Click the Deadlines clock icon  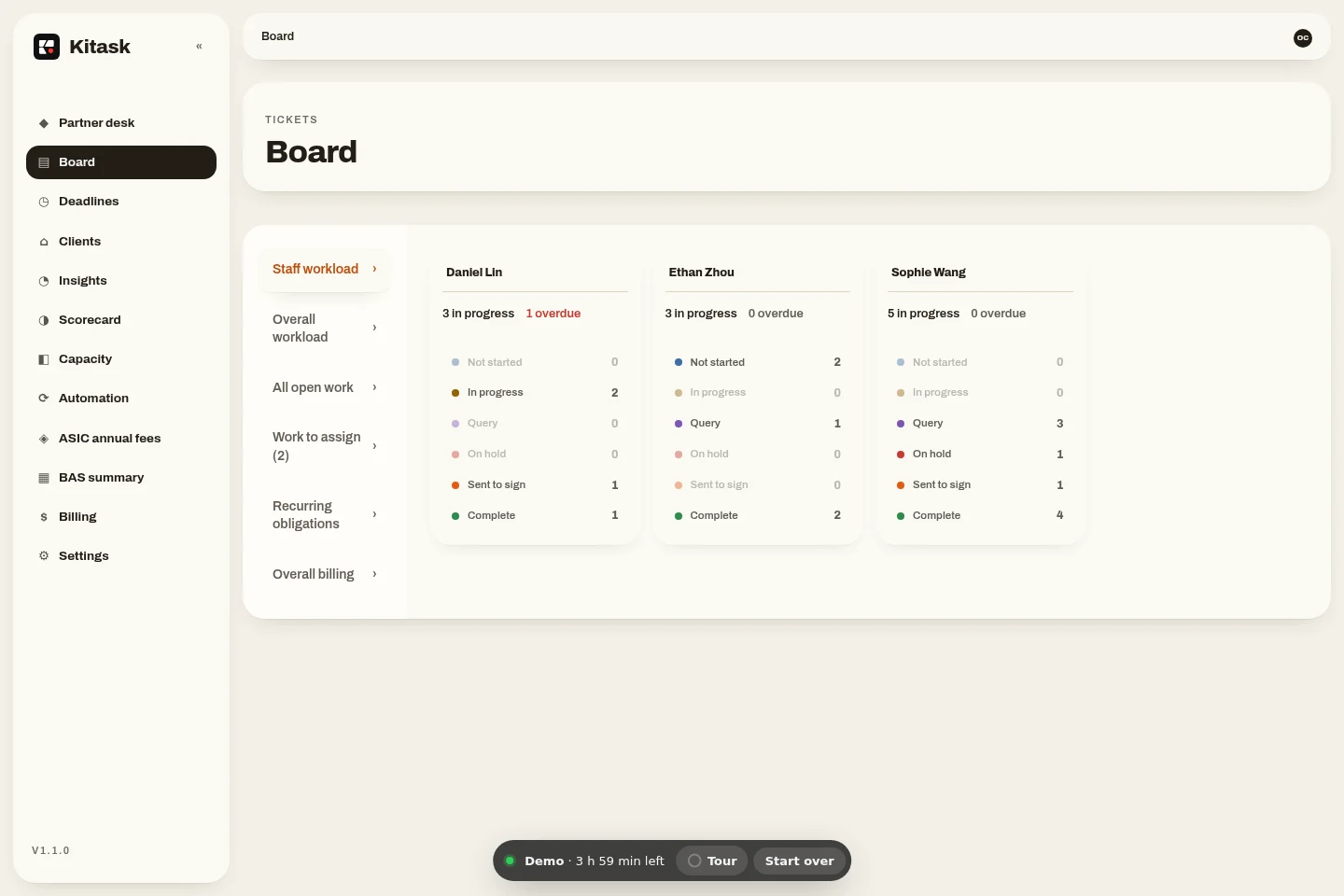tap(44, 202)
